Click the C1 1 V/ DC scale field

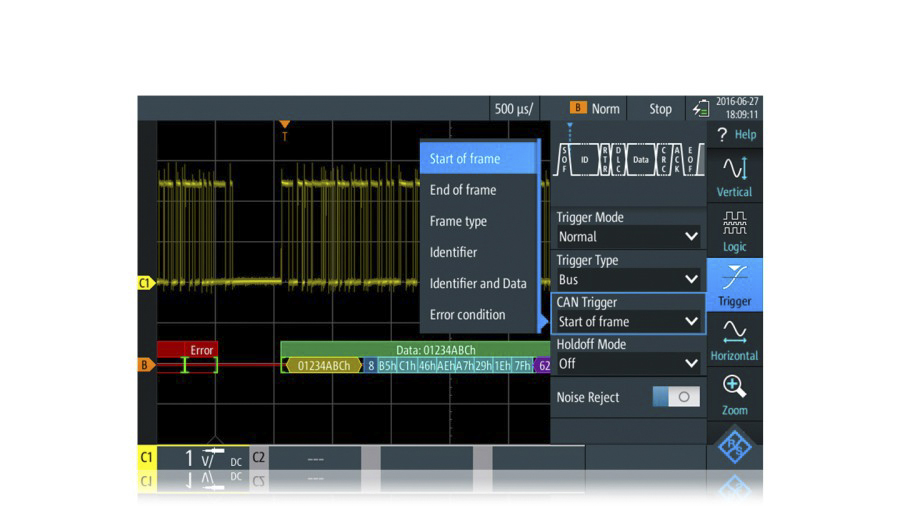point(203,457)
